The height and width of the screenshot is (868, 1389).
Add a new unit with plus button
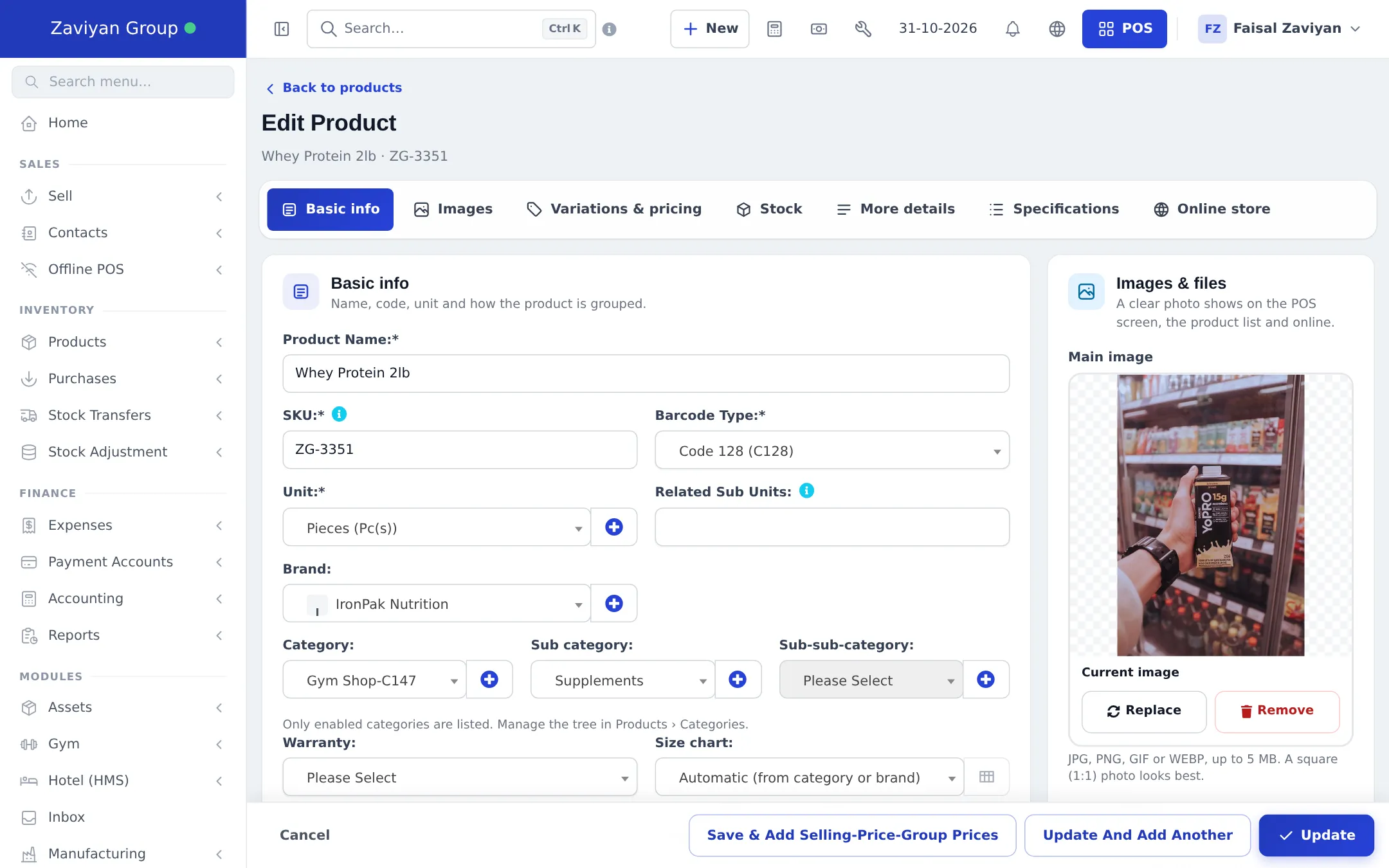[614, 527]
